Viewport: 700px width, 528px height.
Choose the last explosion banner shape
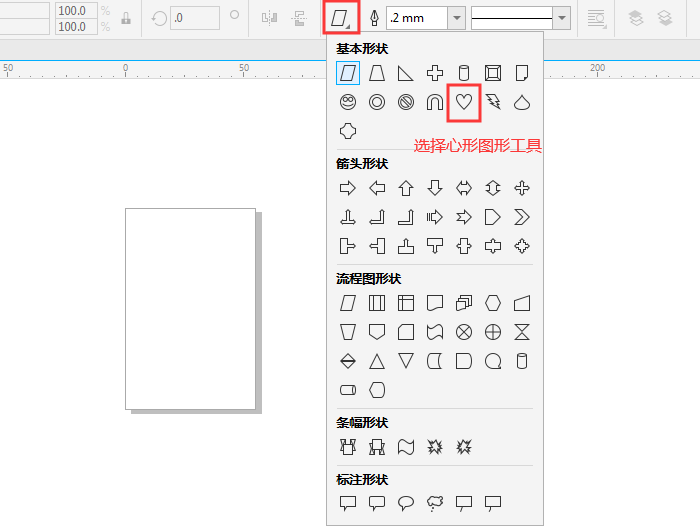[x=464, y=447]
